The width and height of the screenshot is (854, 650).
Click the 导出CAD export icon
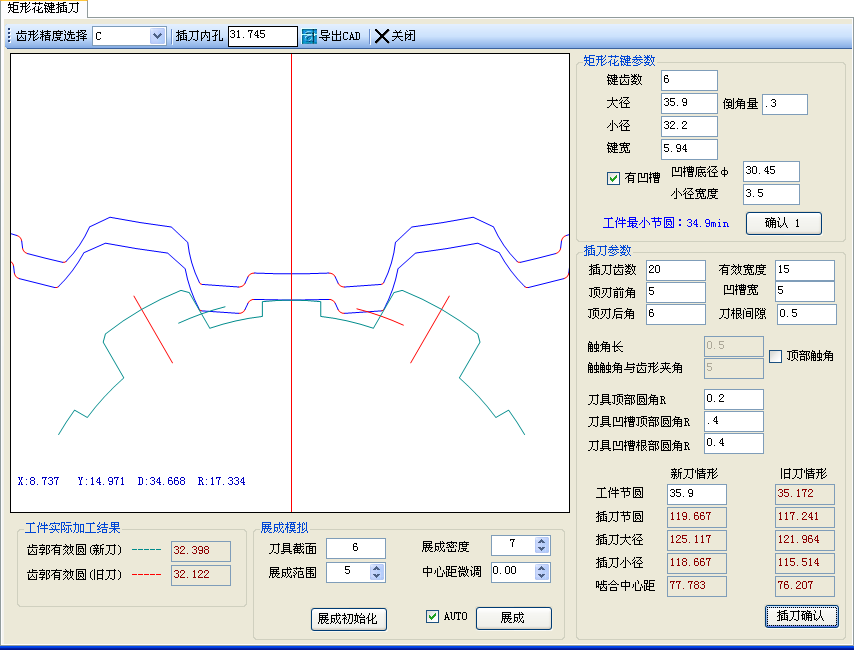click(x=309, y=36)
